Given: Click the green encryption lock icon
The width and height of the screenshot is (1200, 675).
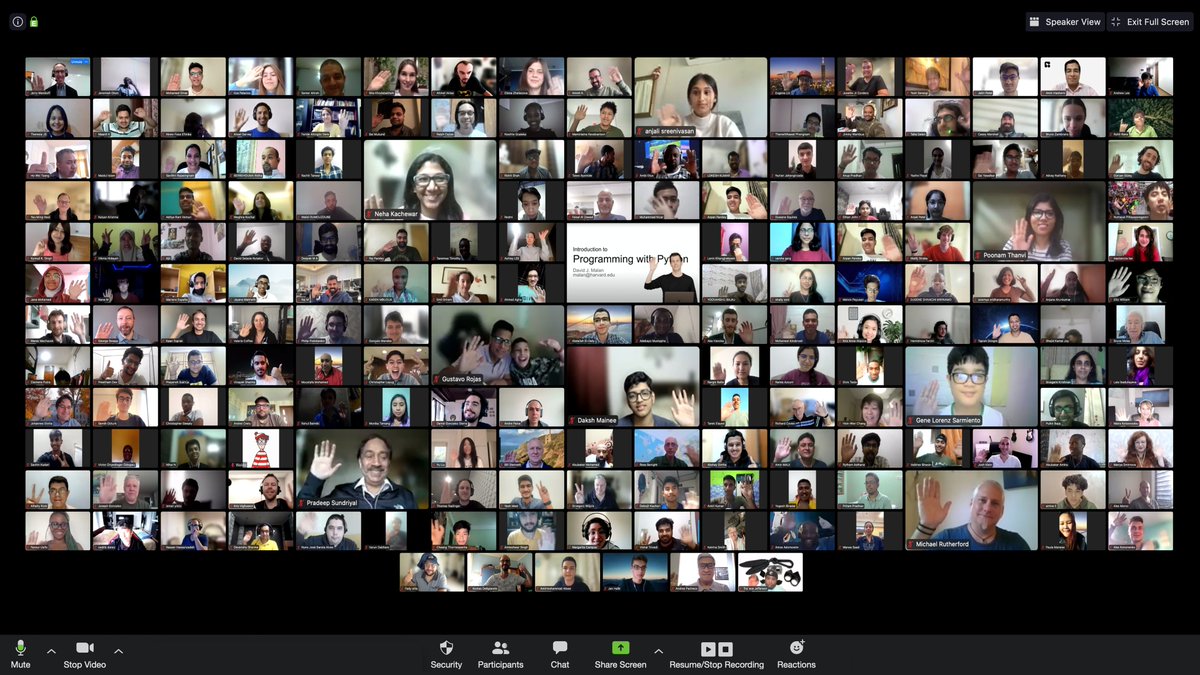Looking at the screenshot, I should [x=34, y=21].
